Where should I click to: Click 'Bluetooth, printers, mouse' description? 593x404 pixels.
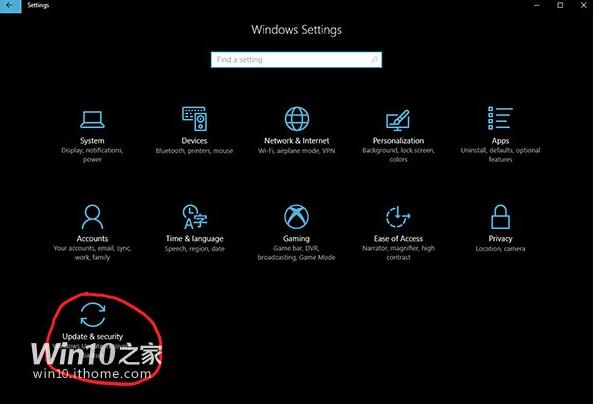click(x=194, y=151)
